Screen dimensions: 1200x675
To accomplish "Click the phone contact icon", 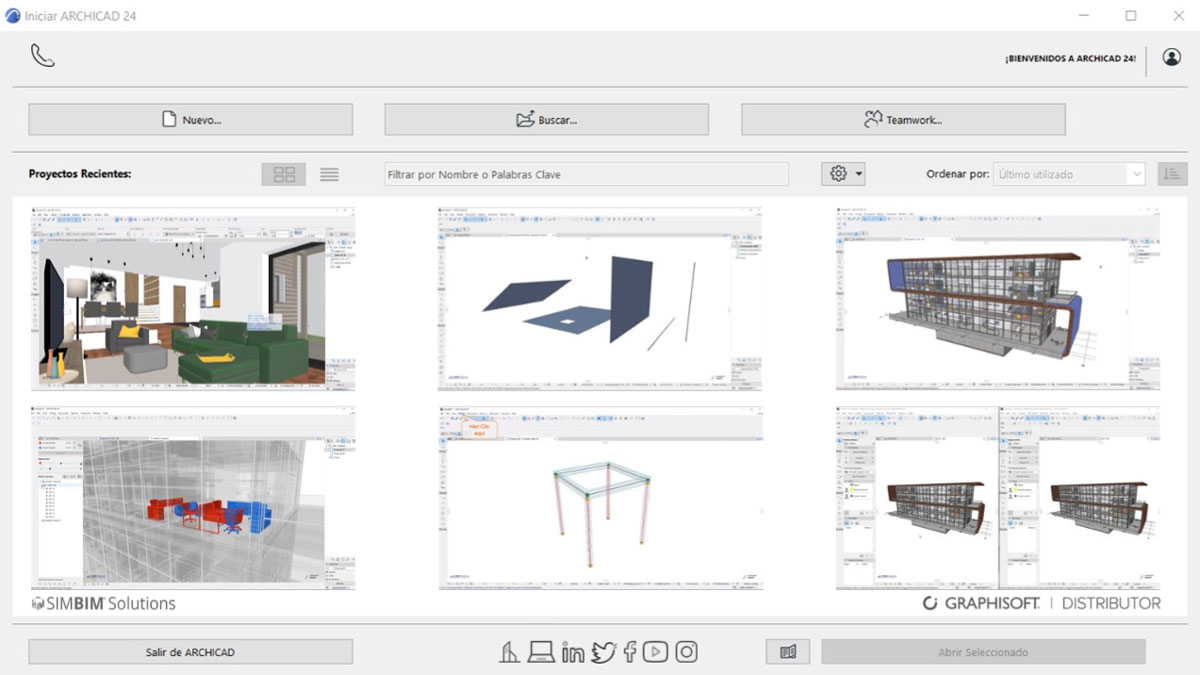I will [42, 55].
